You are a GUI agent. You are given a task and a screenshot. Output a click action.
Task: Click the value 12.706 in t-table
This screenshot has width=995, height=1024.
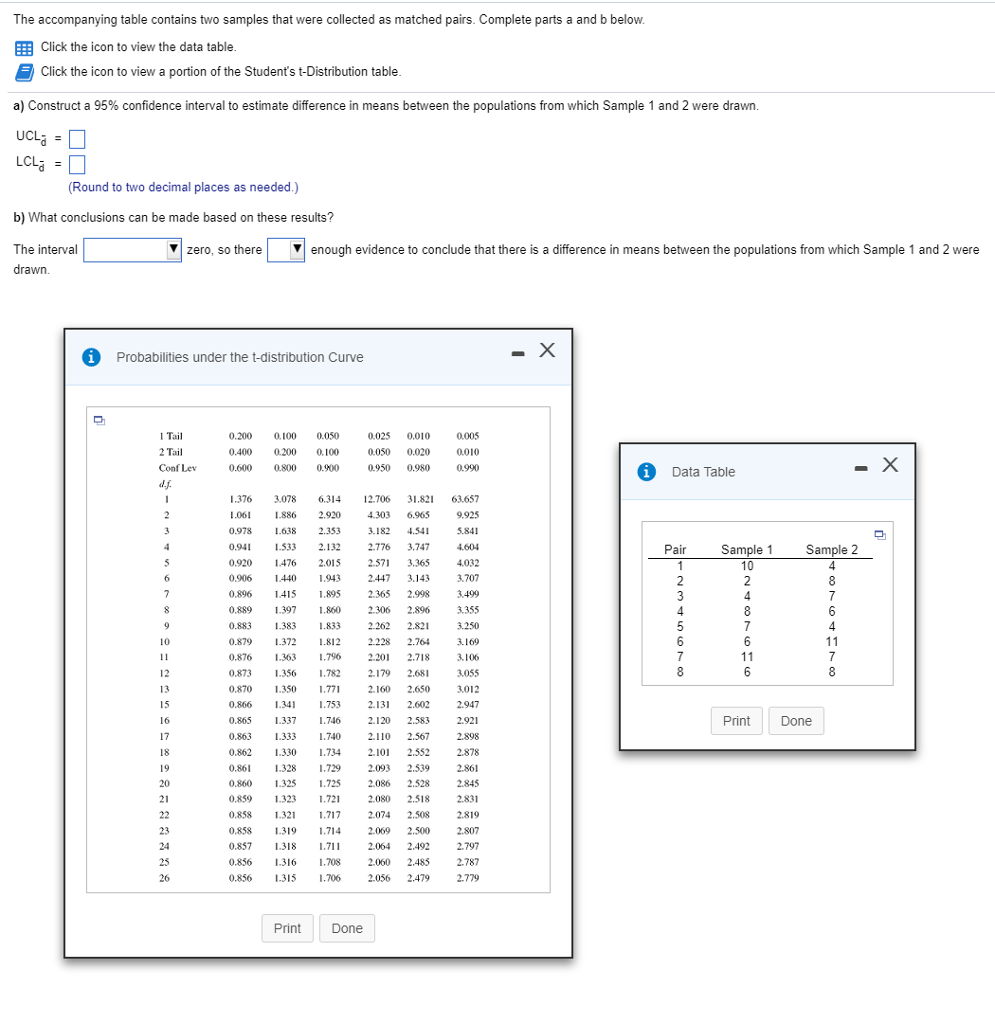click(377, 499)
